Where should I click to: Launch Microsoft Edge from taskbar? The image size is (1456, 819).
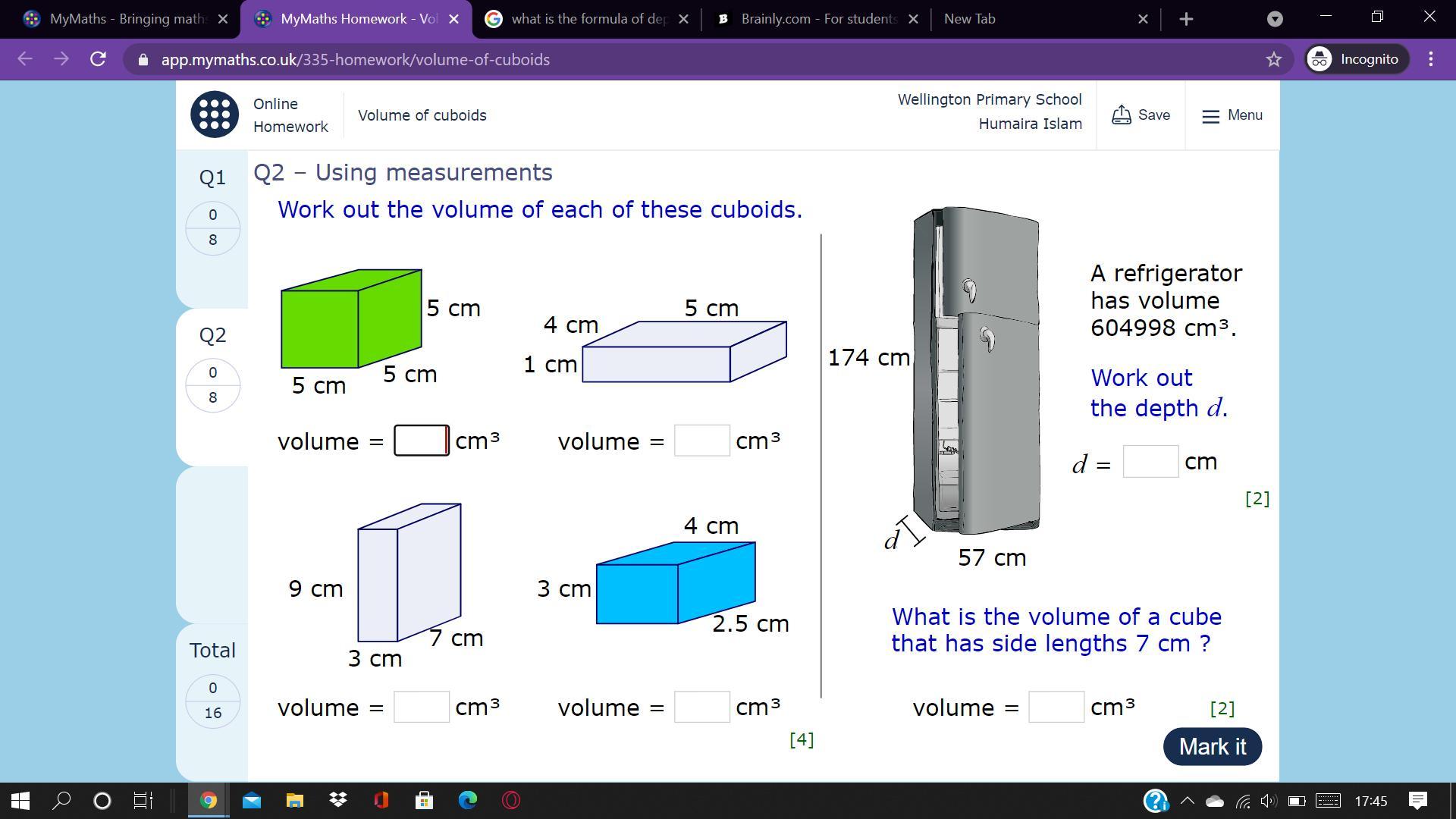pyautogui.click(x=468, y=800)
